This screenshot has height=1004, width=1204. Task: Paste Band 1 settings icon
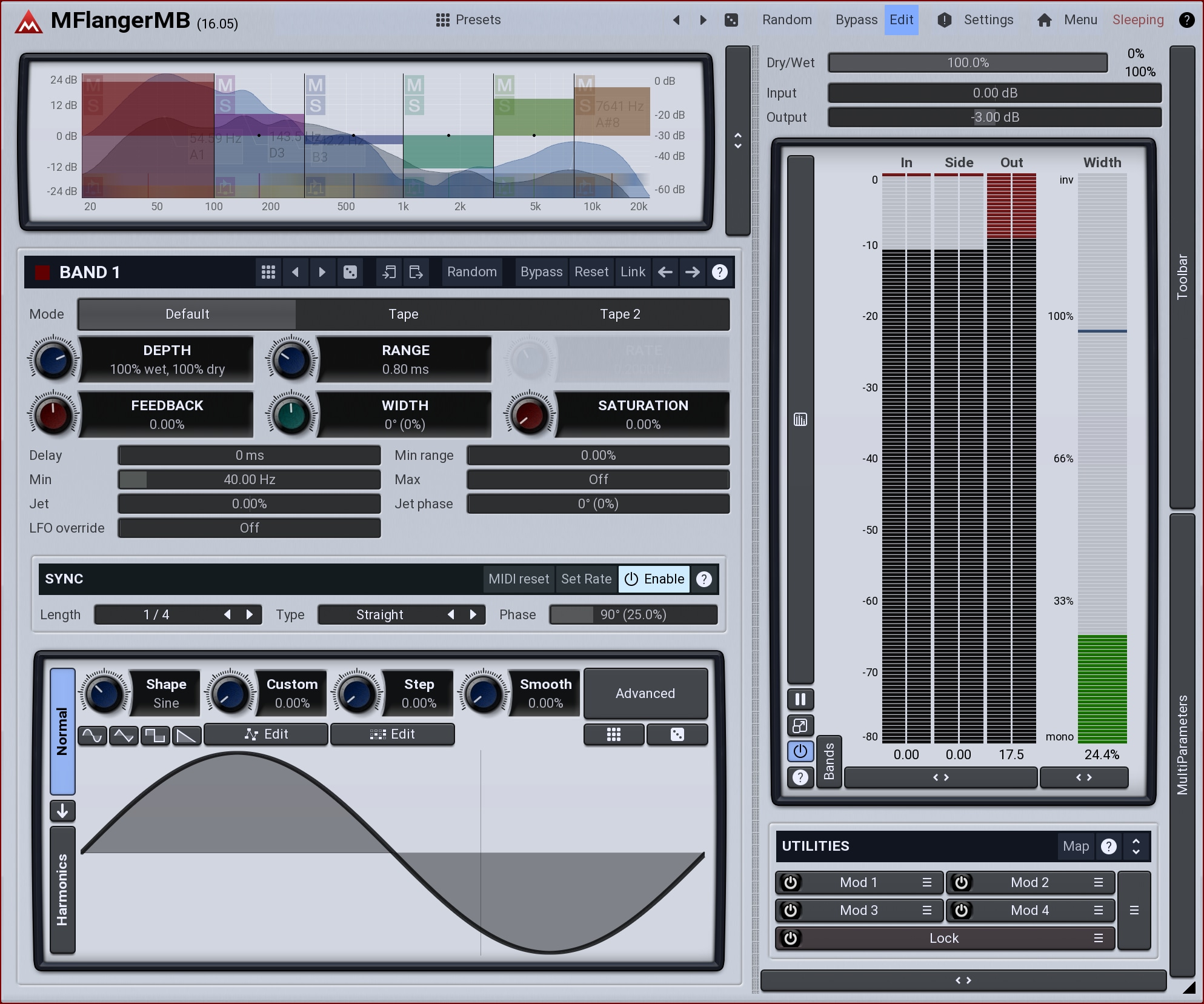[x=416, y=272]
